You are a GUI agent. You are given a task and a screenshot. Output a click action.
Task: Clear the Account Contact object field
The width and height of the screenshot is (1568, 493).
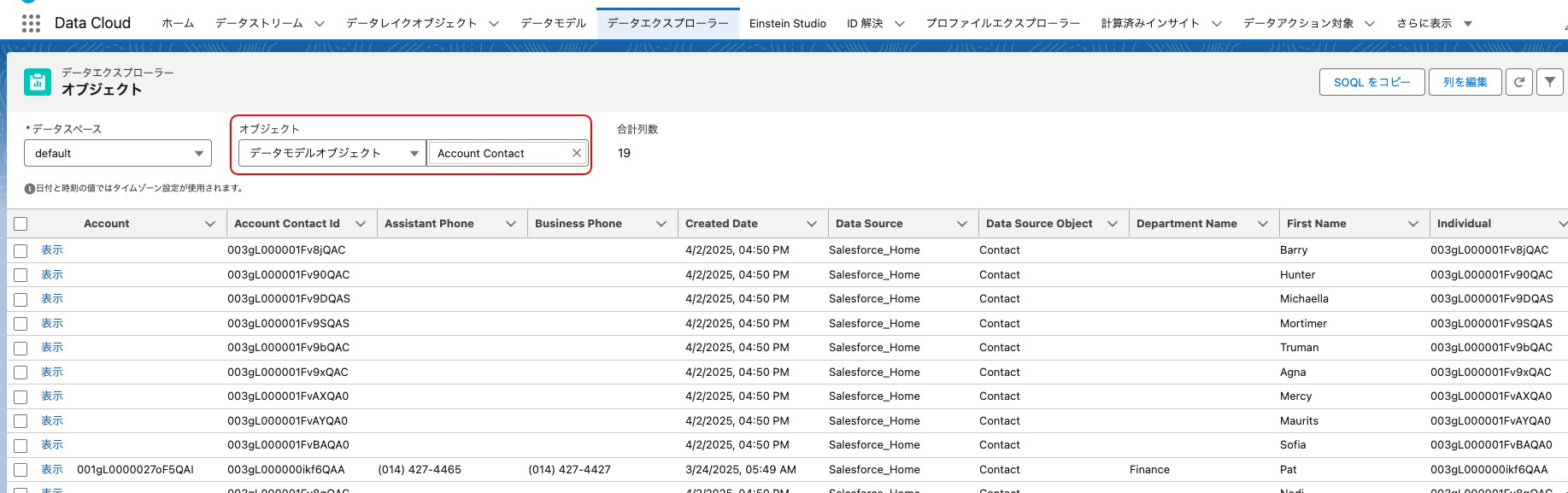coord(577,153)
